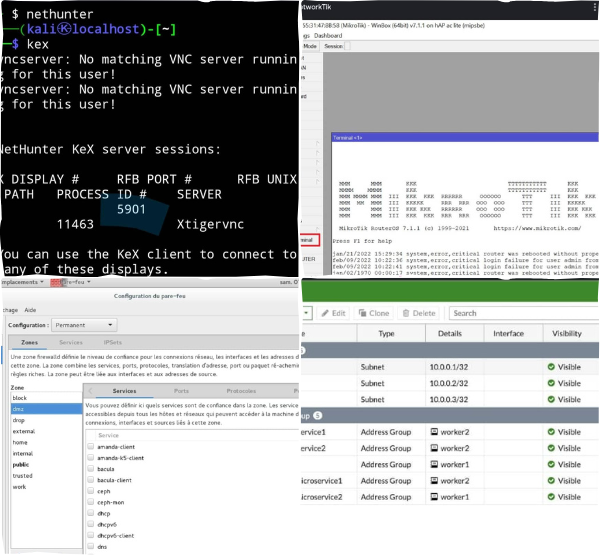
Task: Open the dropdown arrow left of Edit
Action: [x=306, y=313]
